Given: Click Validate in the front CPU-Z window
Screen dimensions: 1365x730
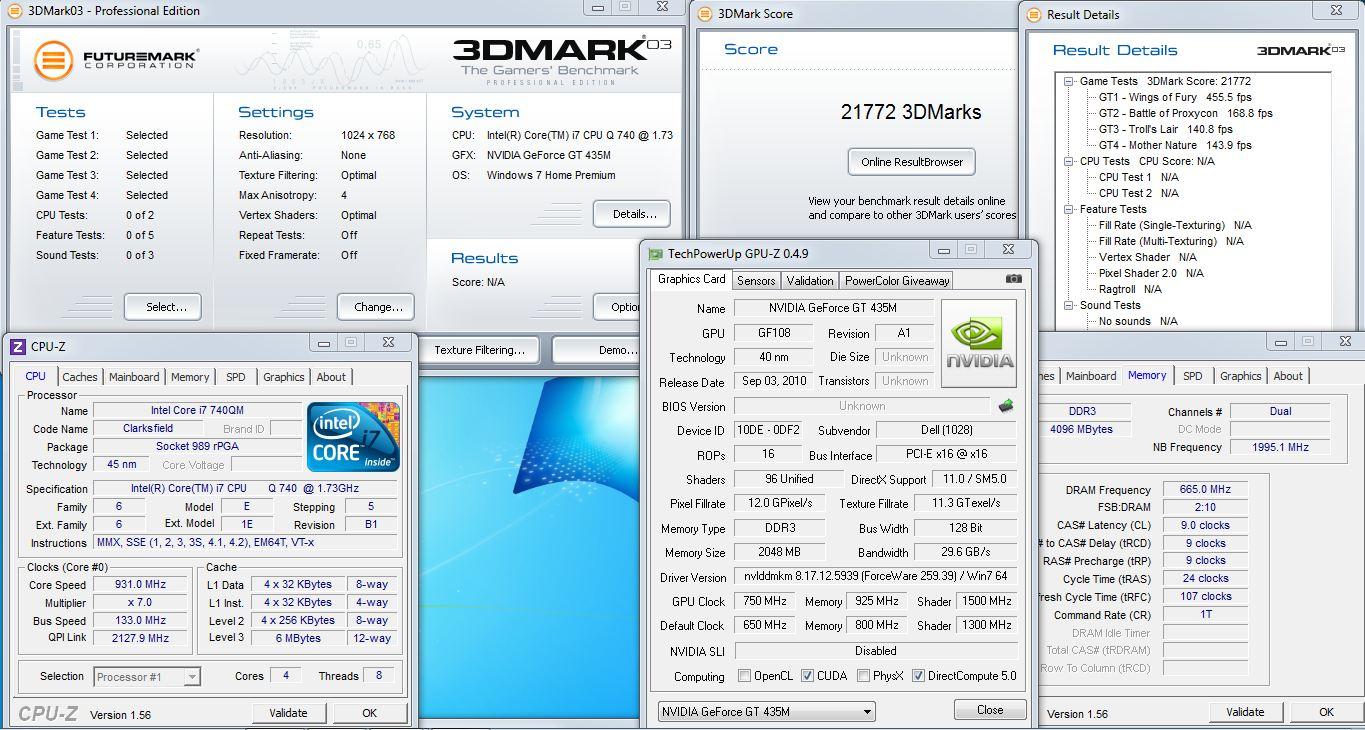Looking at the screenshot, I should (288, 713).
